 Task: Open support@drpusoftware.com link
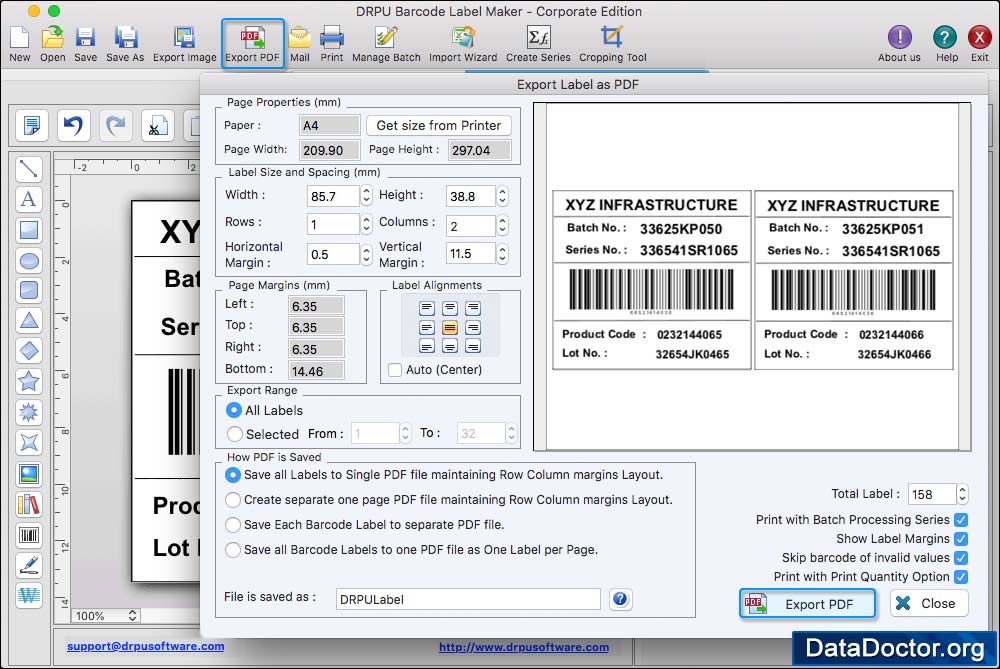(x=145, y=646)
